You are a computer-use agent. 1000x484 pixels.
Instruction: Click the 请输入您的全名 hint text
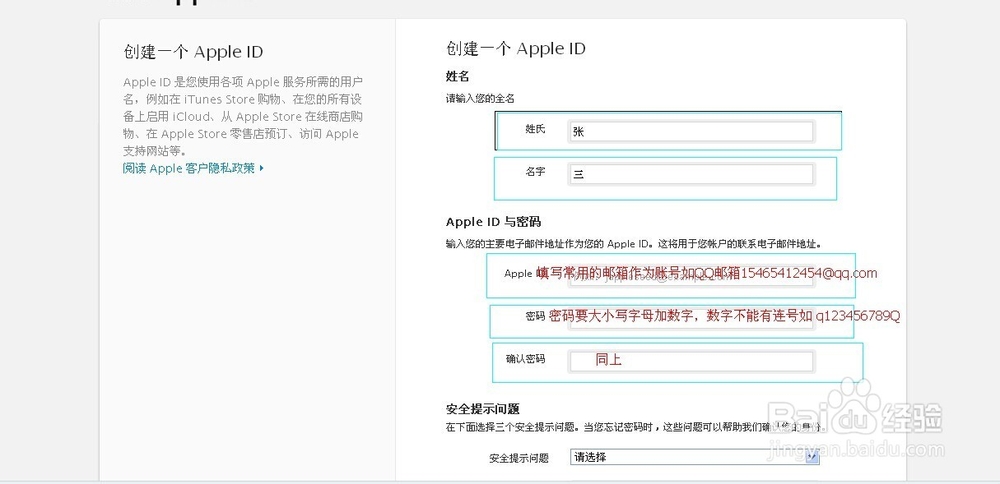[x=480, y=99]
